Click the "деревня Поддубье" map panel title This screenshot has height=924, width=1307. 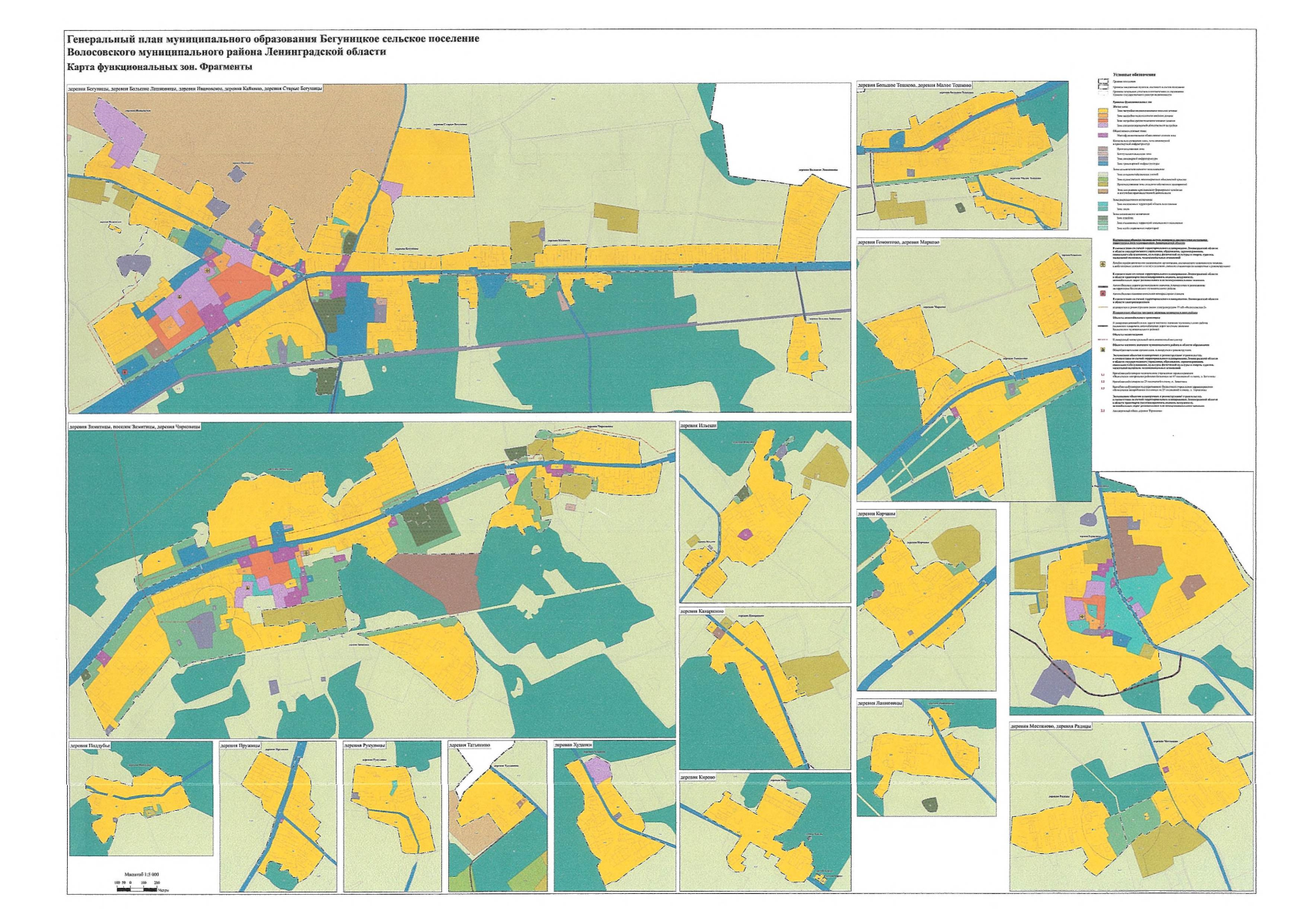pos(90,745)
